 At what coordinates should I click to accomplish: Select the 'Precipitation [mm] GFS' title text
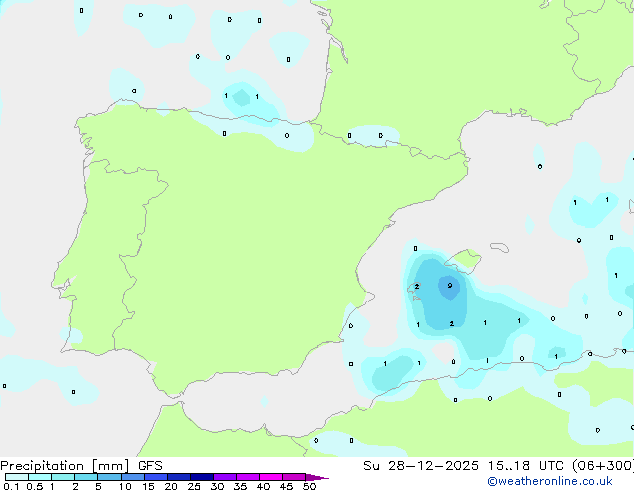[x=81, y=466]
